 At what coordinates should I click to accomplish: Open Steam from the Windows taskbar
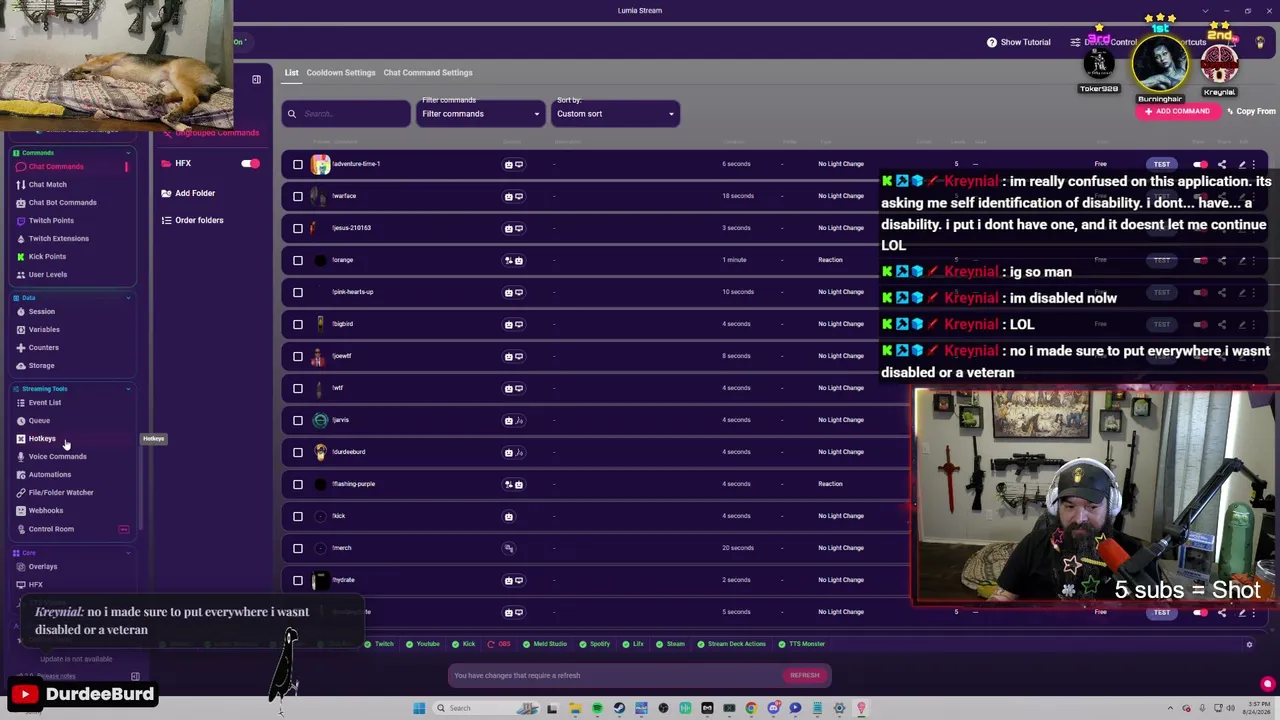point(619,708)
